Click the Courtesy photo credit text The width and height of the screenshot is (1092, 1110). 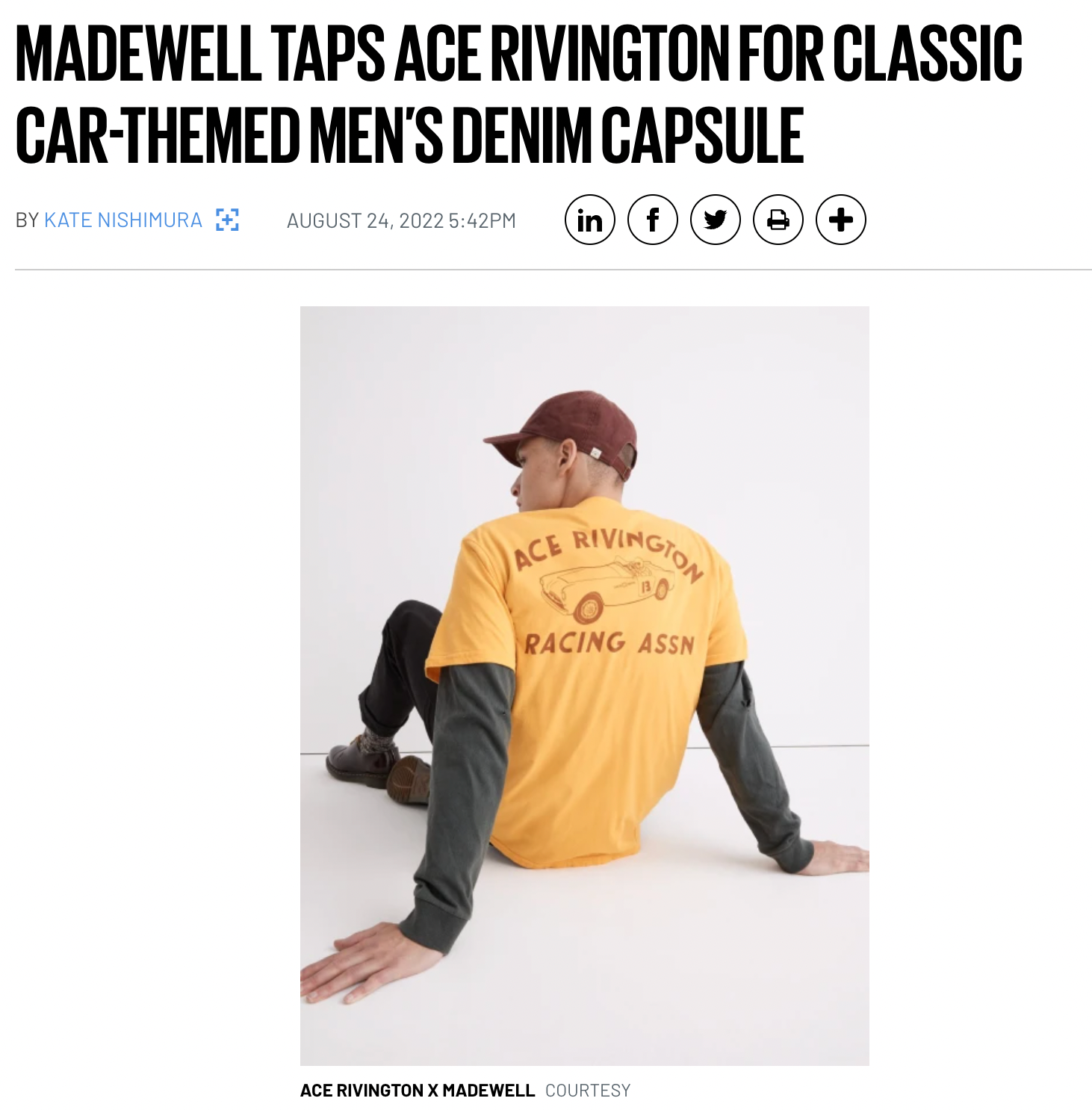tap(588, 1091)
